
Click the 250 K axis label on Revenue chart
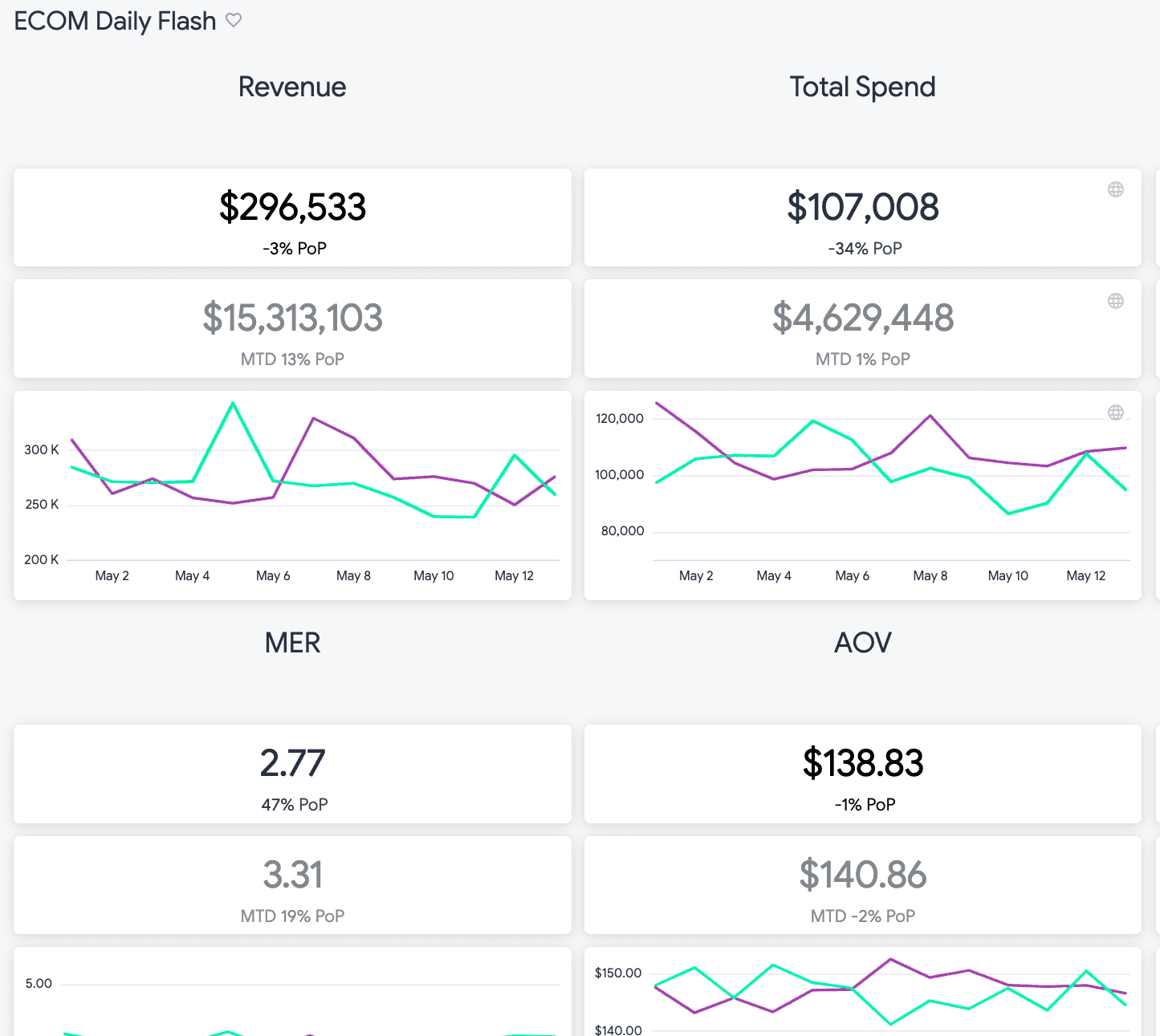42,505
